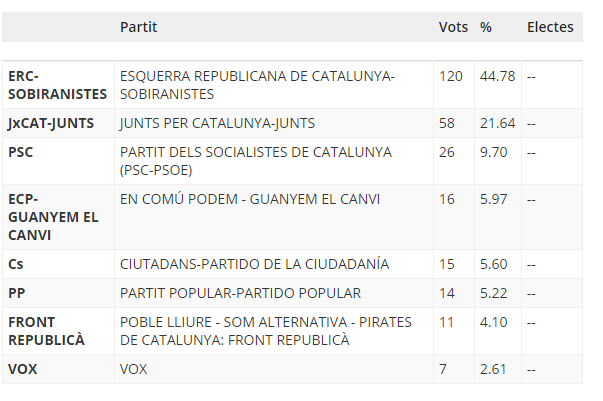Click the % column header

(x=486, y=27)
